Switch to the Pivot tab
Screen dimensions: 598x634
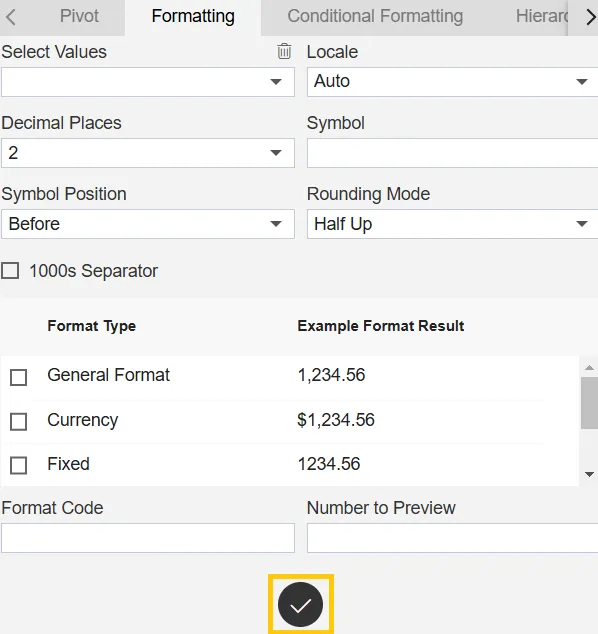coord(79,17)
